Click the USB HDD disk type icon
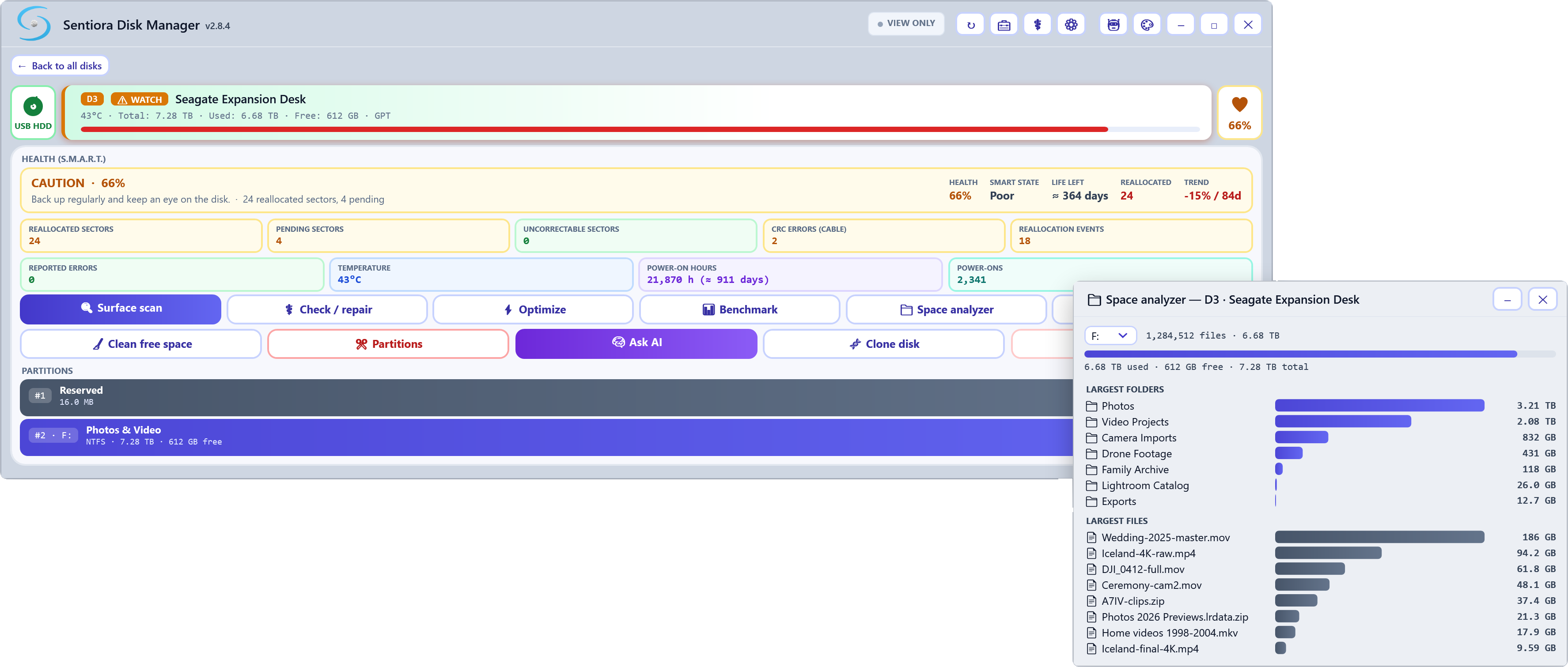 pos(33,113)
